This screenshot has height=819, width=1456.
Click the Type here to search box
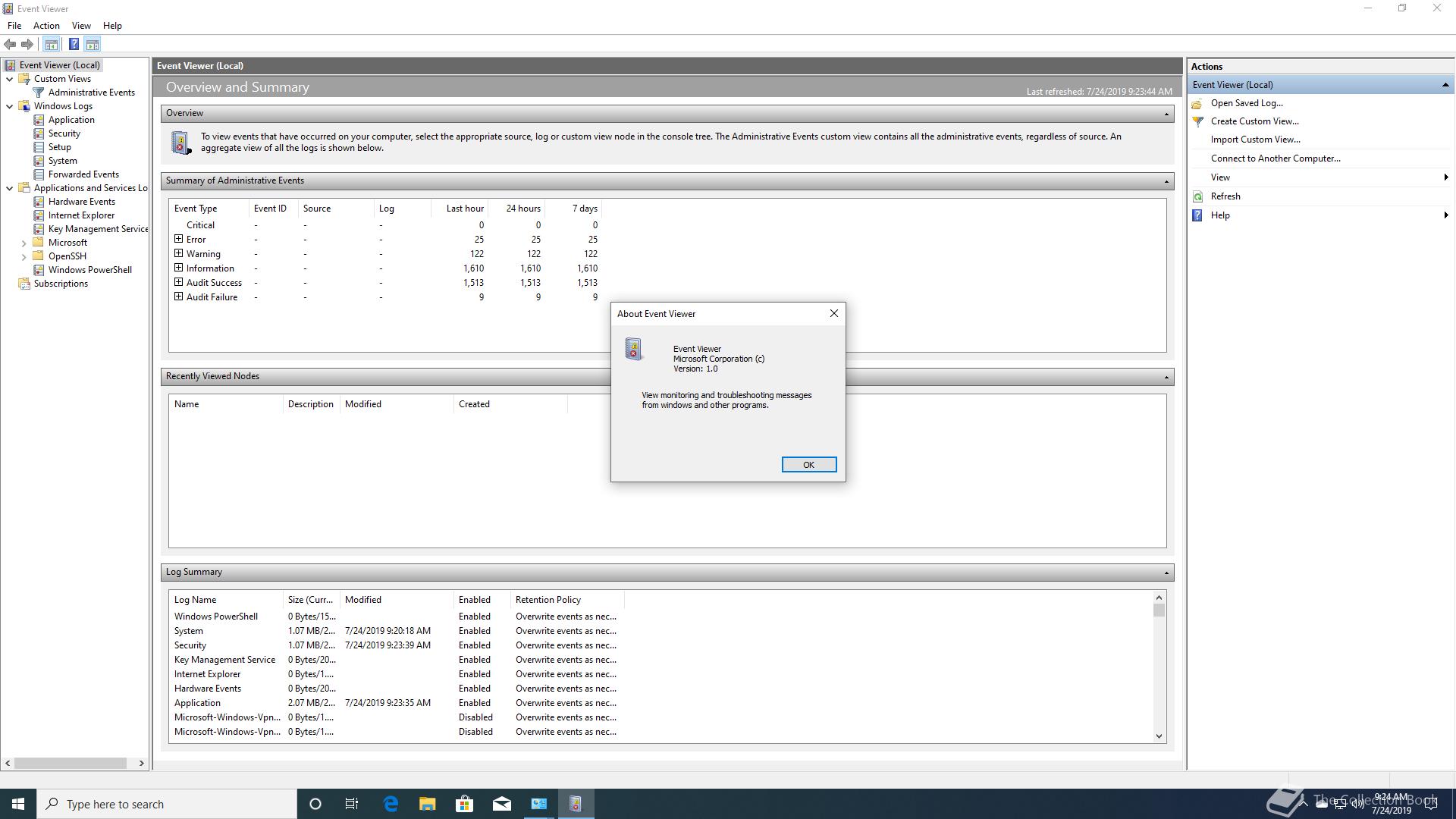167,804
